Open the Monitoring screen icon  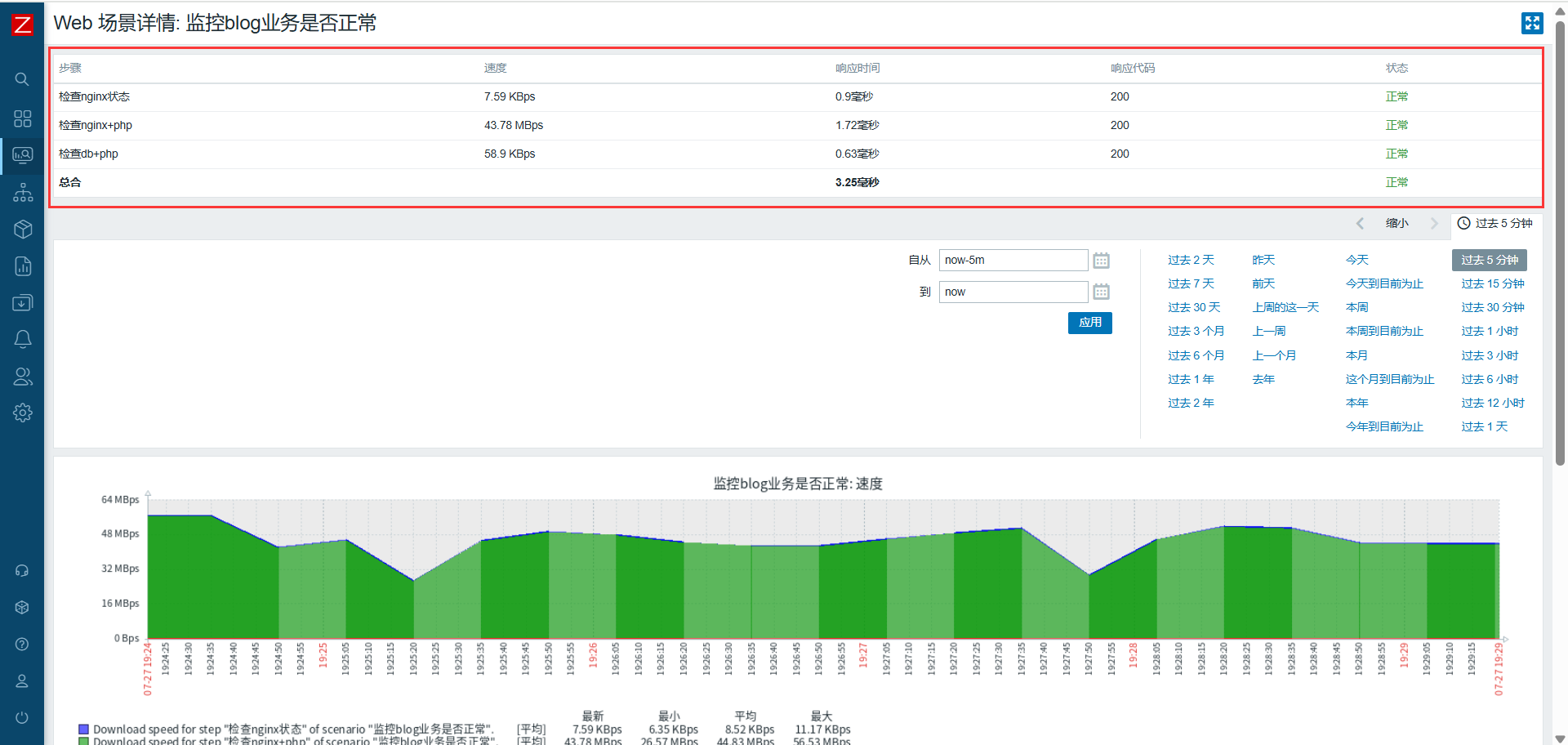(22, 155)
